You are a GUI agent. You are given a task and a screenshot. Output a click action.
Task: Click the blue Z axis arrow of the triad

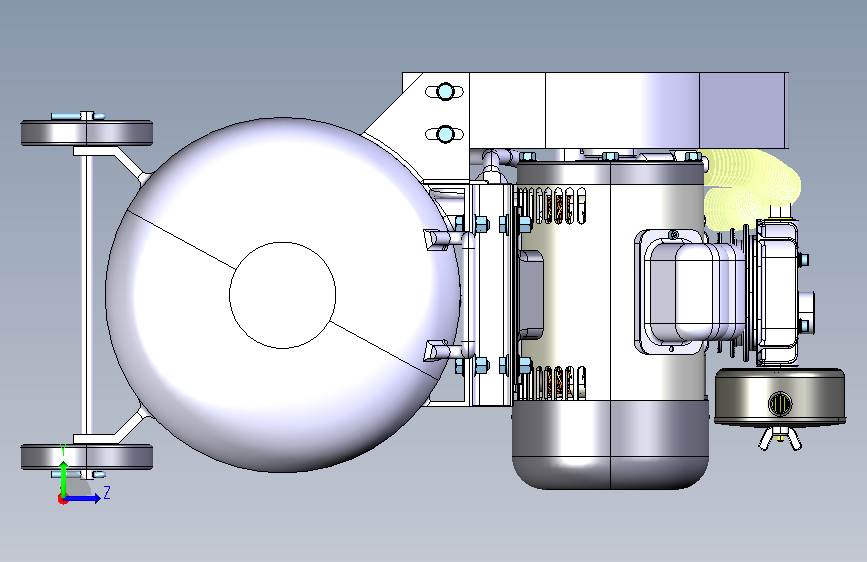click(83, 498)
